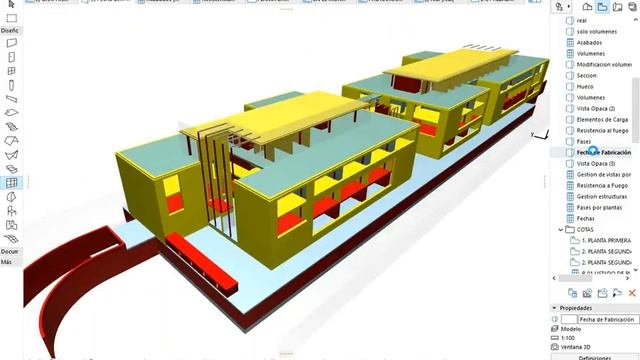
Task: Open the 'Fases' view
Action: [583, 142]
